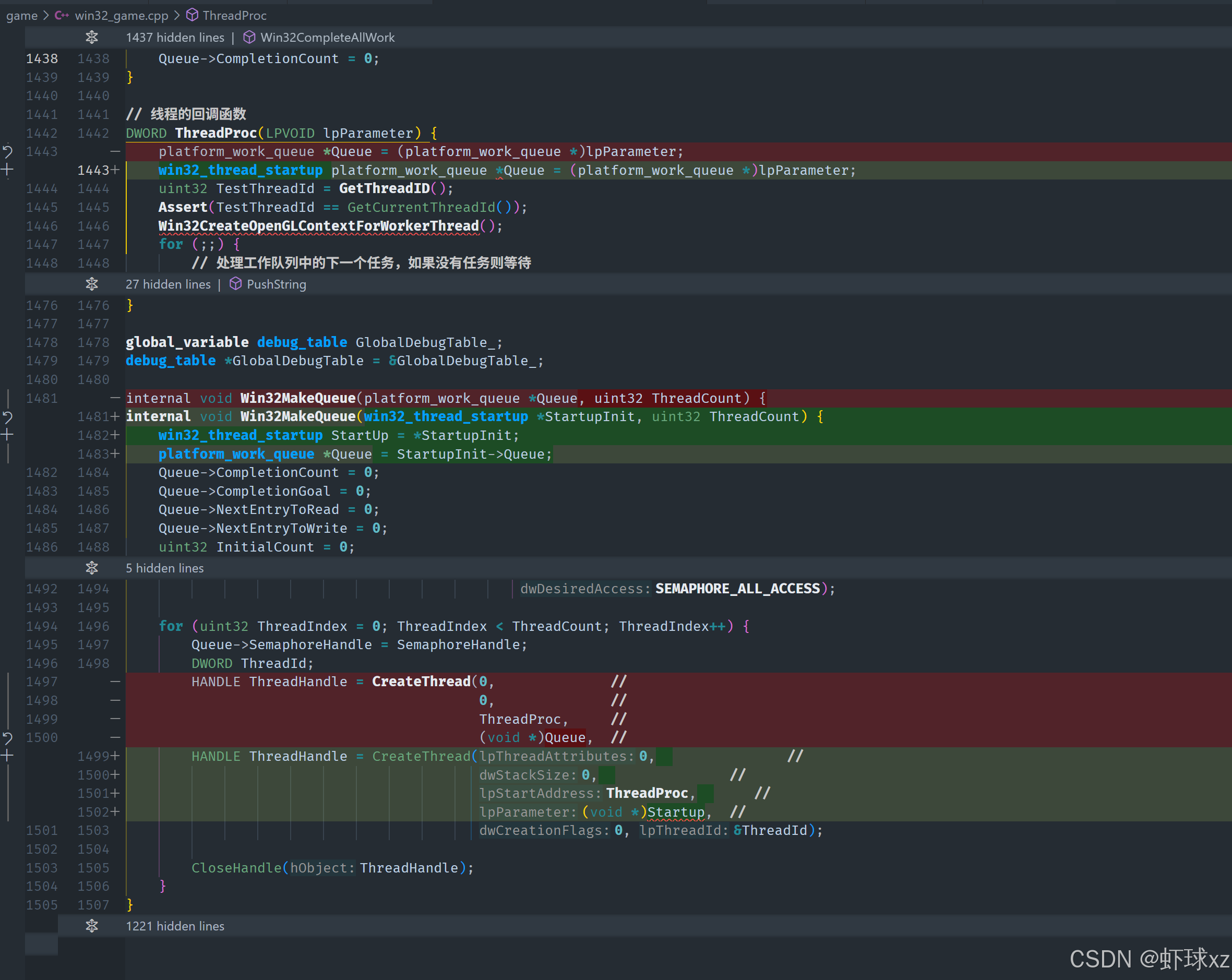The image size is (1232, 980).
Task: Stage the added line 1443 change
Action: pos(7,170)
